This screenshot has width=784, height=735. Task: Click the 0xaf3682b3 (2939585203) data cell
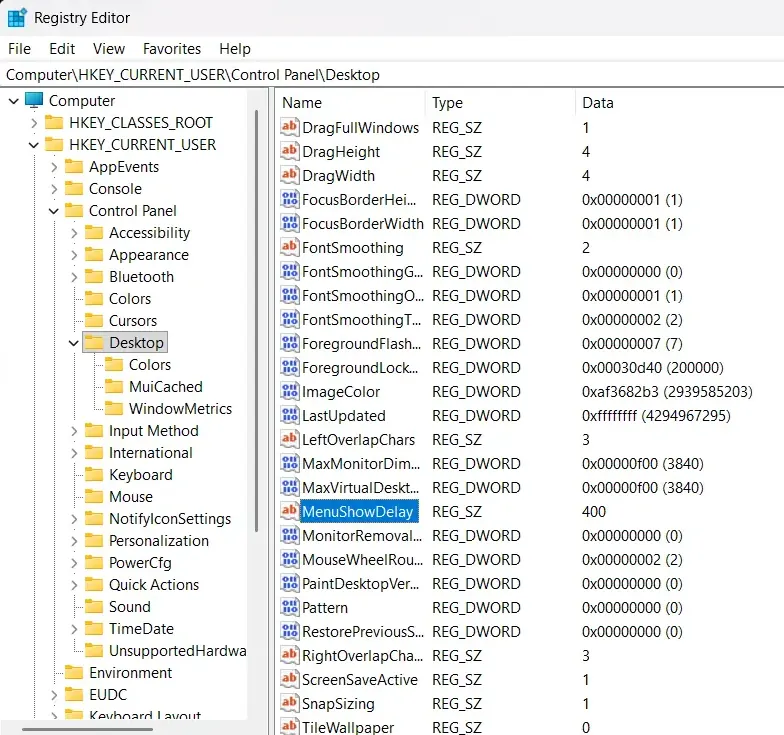coord(667,392)
